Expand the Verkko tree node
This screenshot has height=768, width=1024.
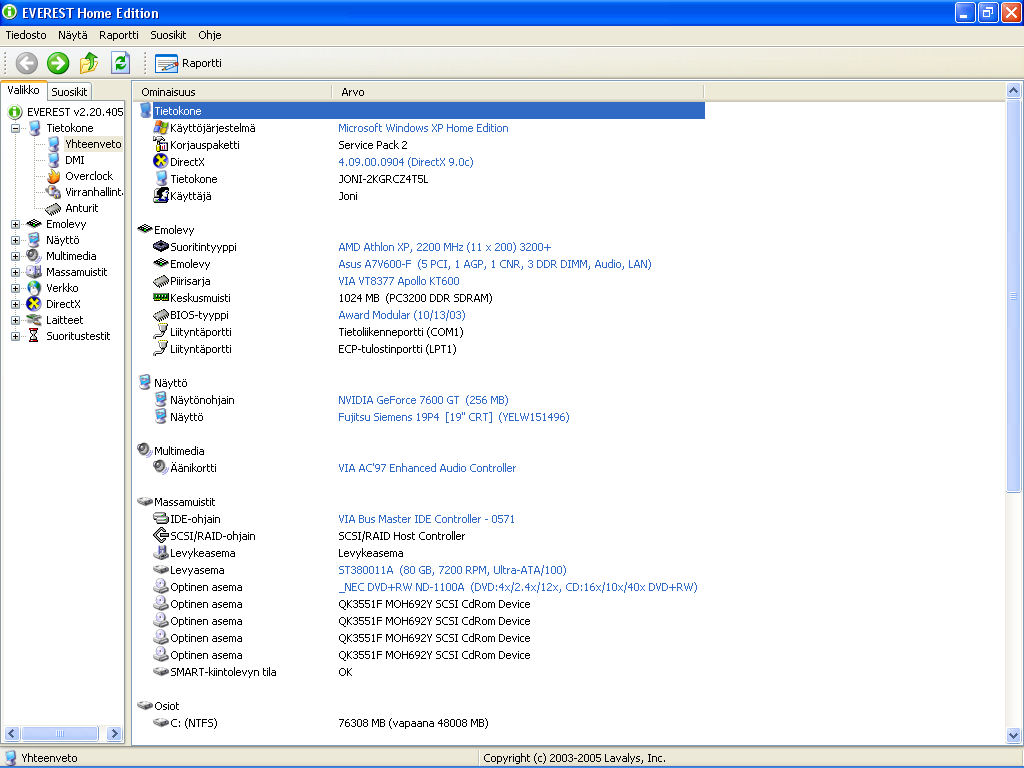15,288
